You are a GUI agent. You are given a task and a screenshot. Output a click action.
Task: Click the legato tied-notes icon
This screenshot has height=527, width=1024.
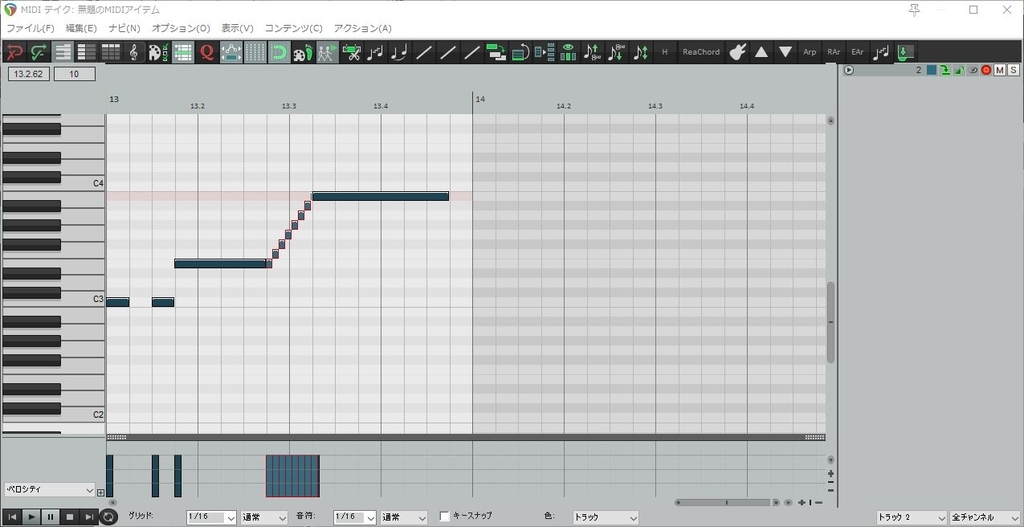pyautogui.click(x=399, y=52)
